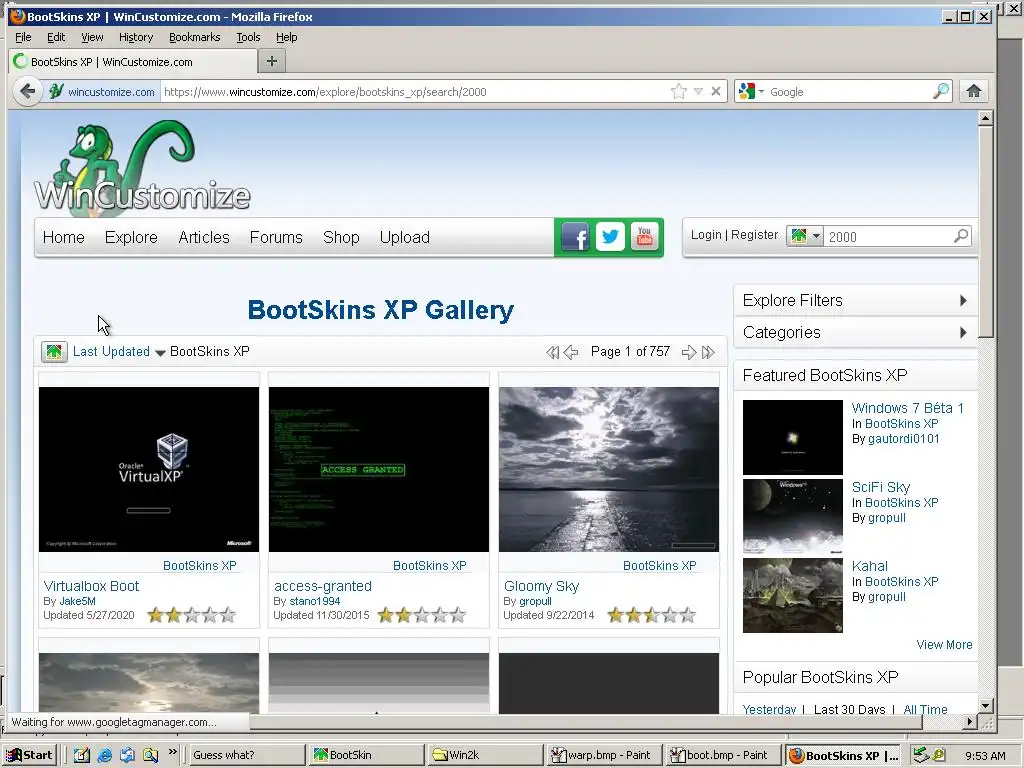Image resolution: width=1024 pixels, height=768 pixels.
Task: Go to first page of gallery results
Action: [x=552, y=353]
